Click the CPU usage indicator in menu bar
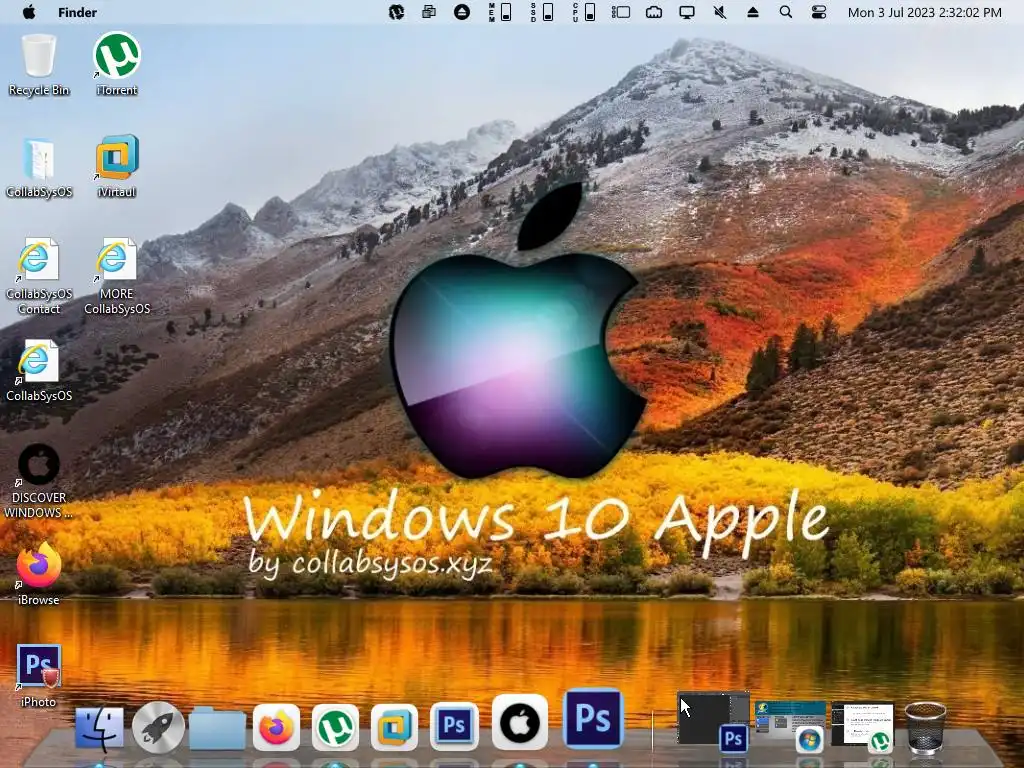1024x768 pixels. click(x=584, y=12)
